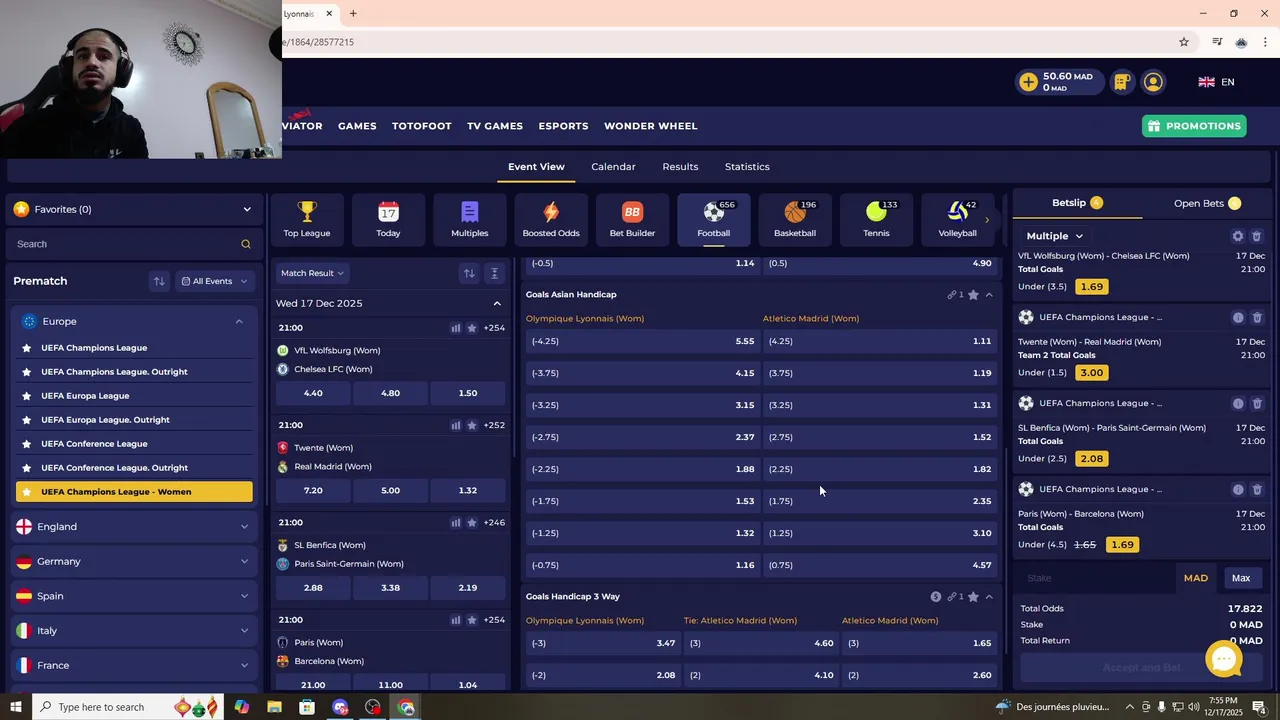1280x720 pixels.
Task: Click the deposit plus icon beside balance
Action: [x=1028, y=82]
